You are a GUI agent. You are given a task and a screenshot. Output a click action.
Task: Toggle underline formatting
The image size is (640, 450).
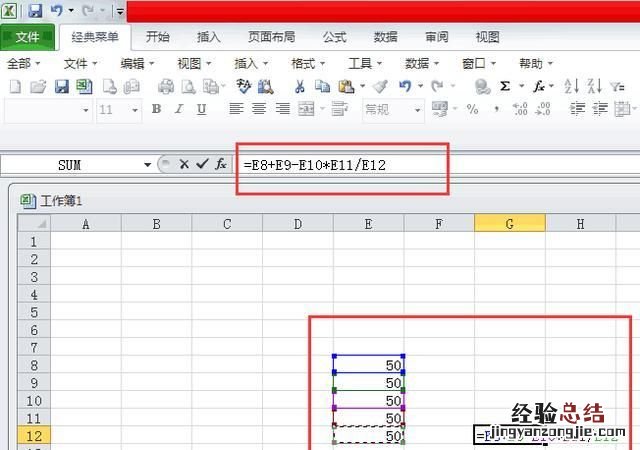point(201,109)
